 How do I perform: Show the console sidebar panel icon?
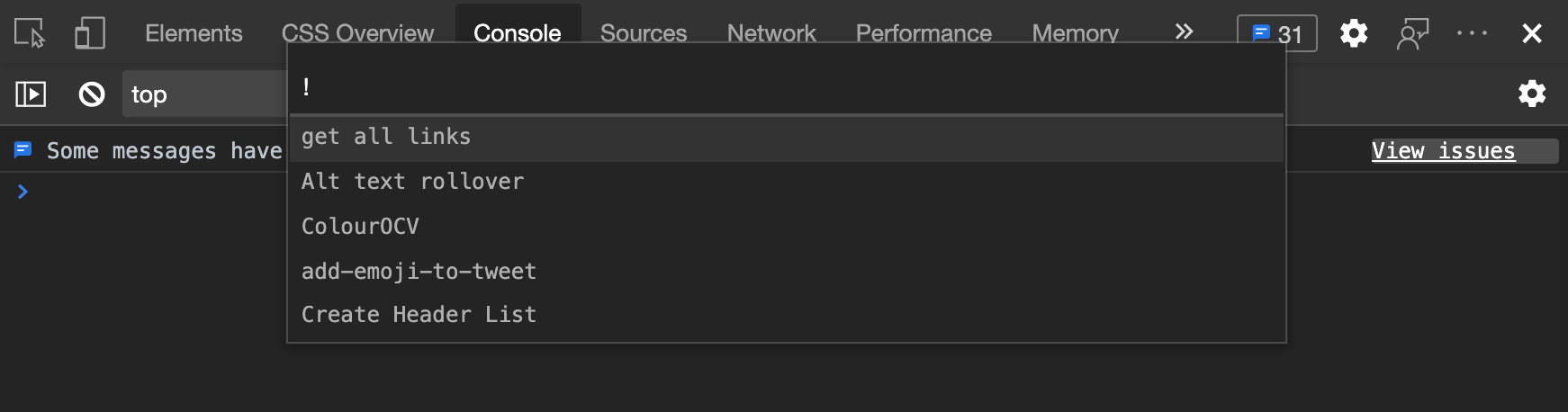(x=31, y=94)
